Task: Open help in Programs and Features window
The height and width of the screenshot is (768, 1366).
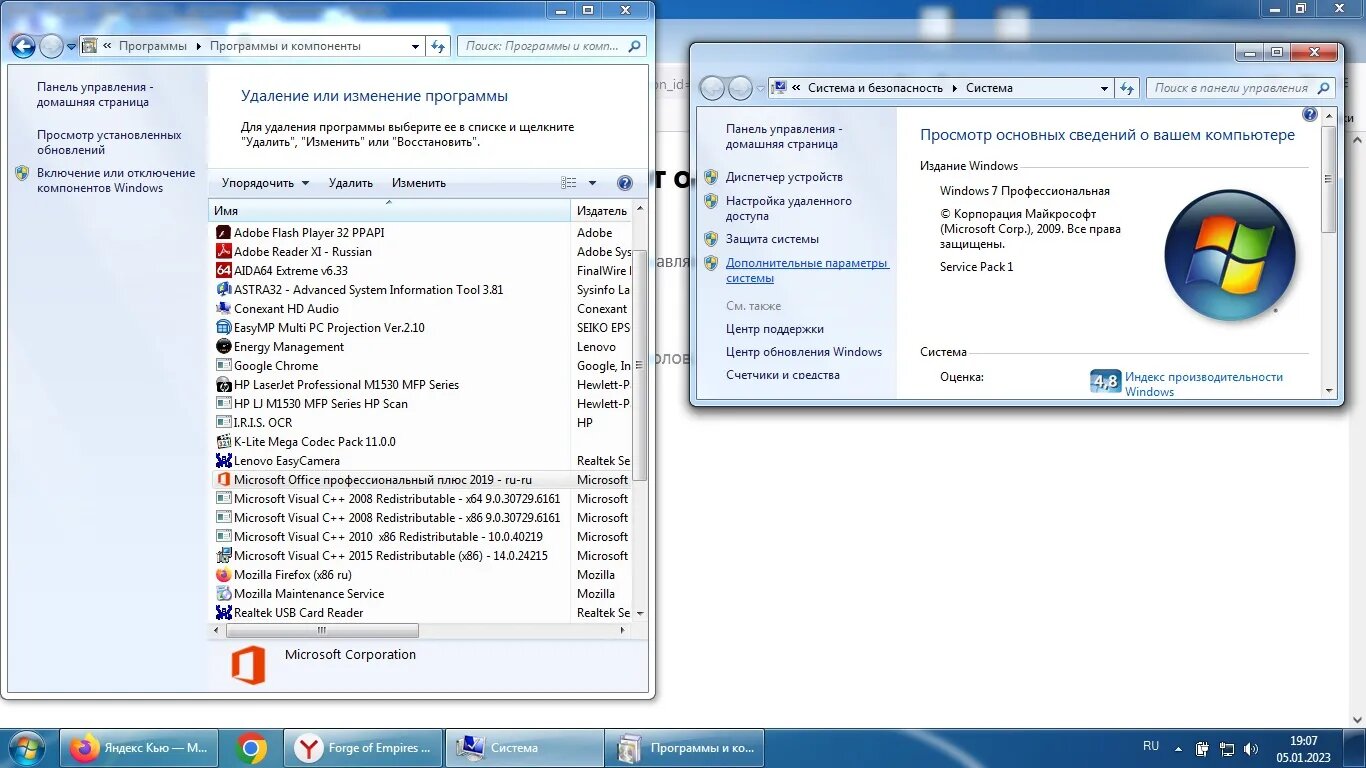Action: (625, 183)
